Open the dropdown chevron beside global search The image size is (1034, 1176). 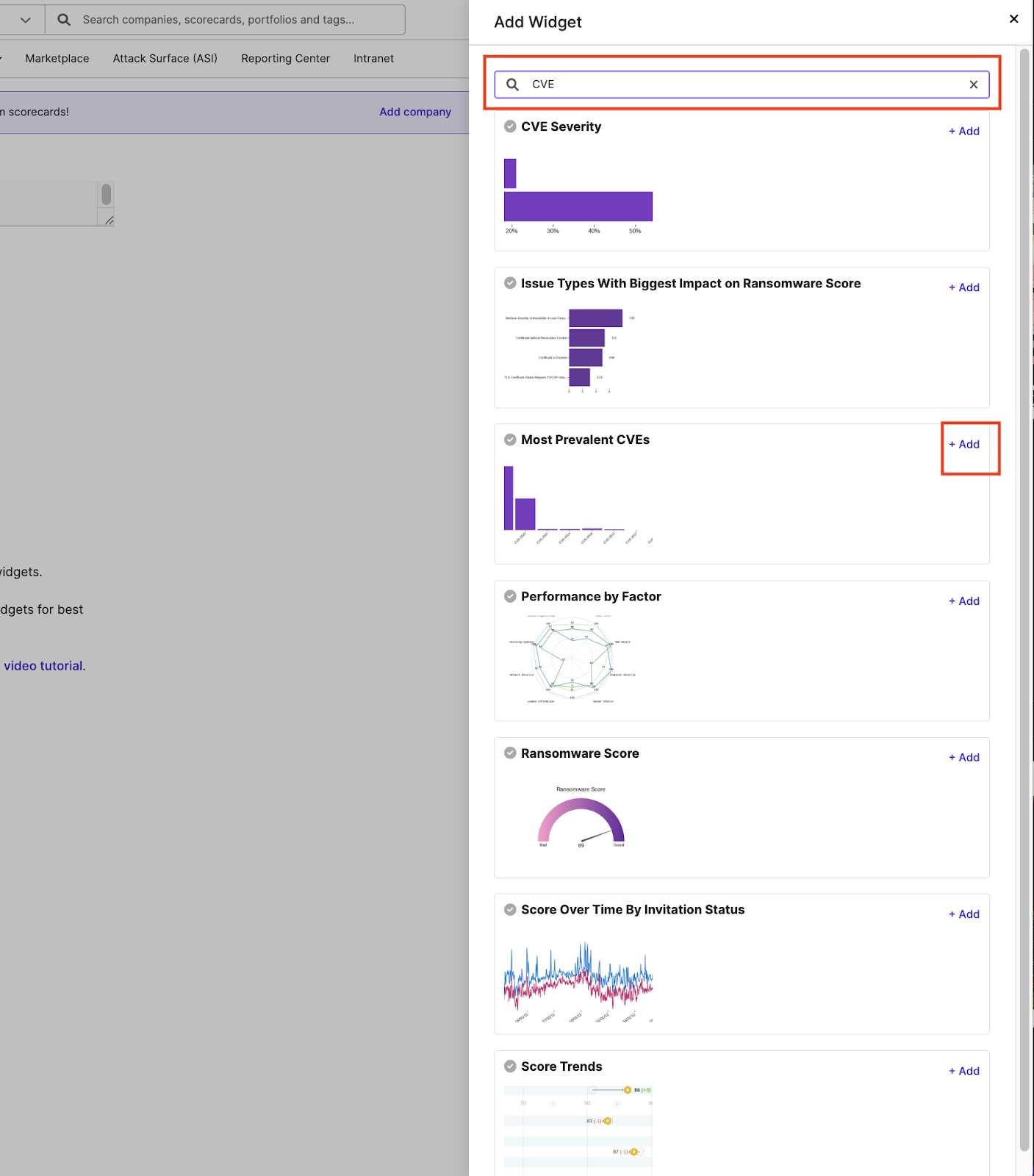26,20
